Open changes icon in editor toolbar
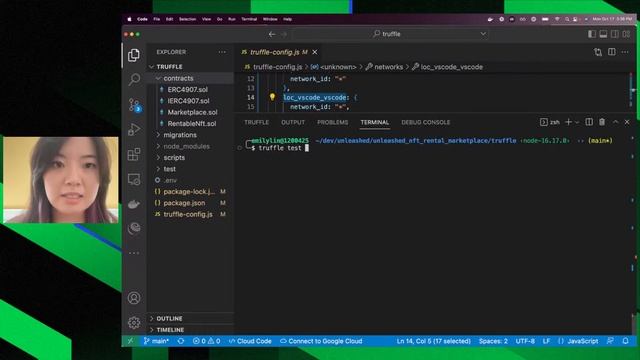Image resolution: width=640 pixels, height=360 pixels. 598,52
